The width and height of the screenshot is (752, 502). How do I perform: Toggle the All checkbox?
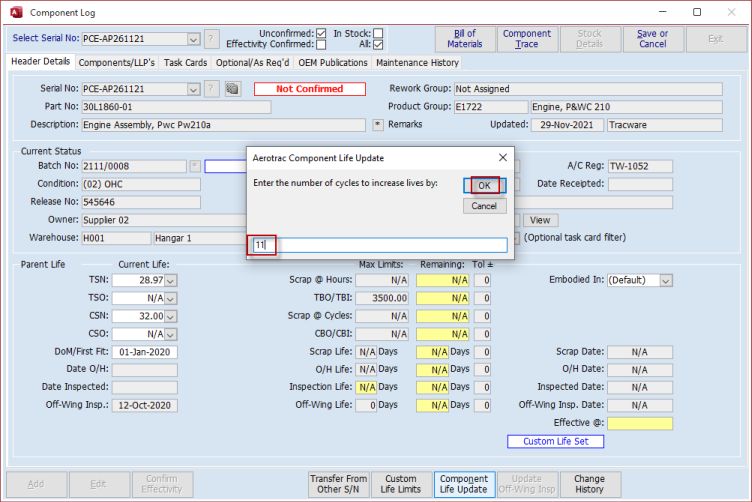(378, 44)
